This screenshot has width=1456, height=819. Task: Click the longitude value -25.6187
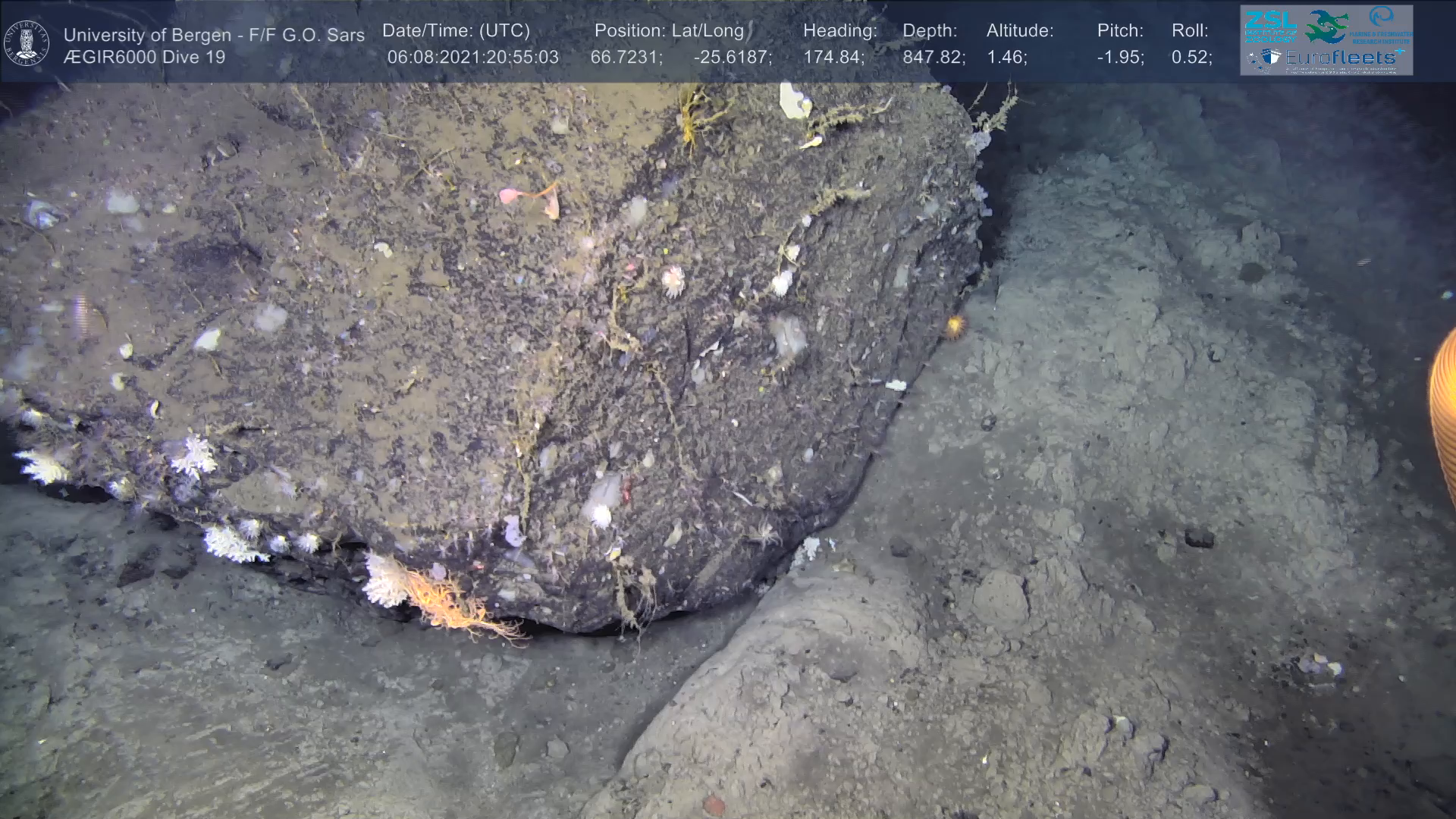point(732,58)
